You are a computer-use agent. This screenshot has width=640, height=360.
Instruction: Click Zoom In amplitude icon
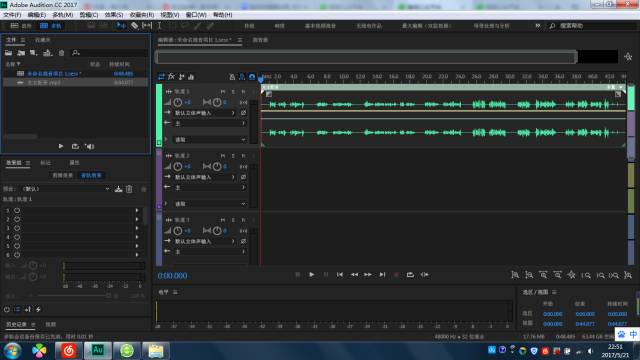[x=515, y=275]
